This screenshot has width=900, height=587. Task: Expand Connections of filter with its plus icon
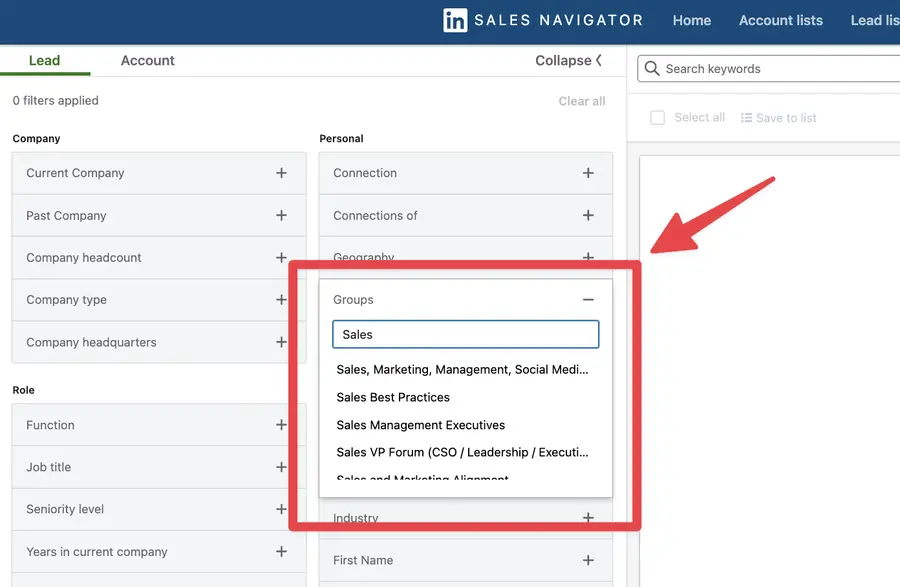click(589, 215)
